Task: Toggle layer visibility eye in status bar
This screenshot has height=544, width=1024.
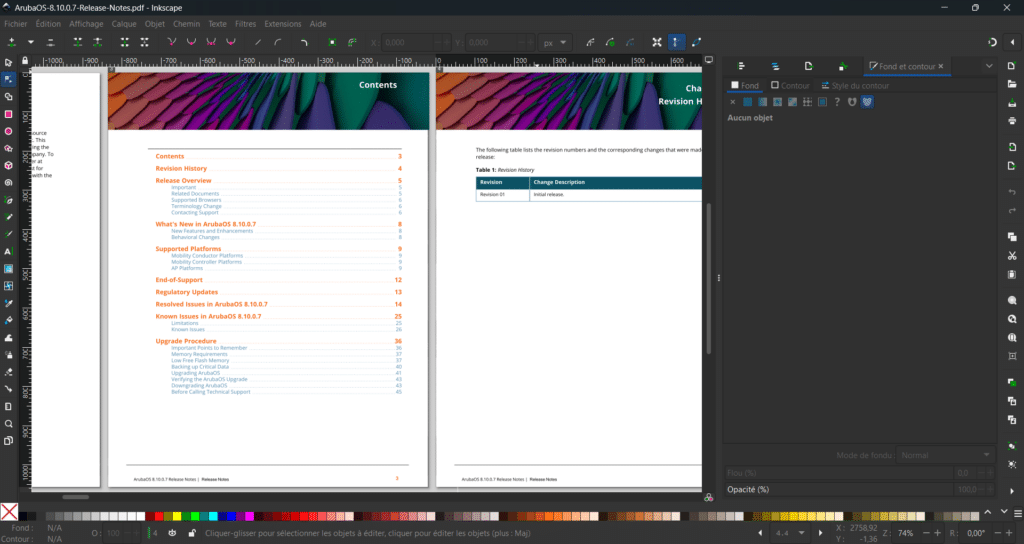Action: (172, 533)
